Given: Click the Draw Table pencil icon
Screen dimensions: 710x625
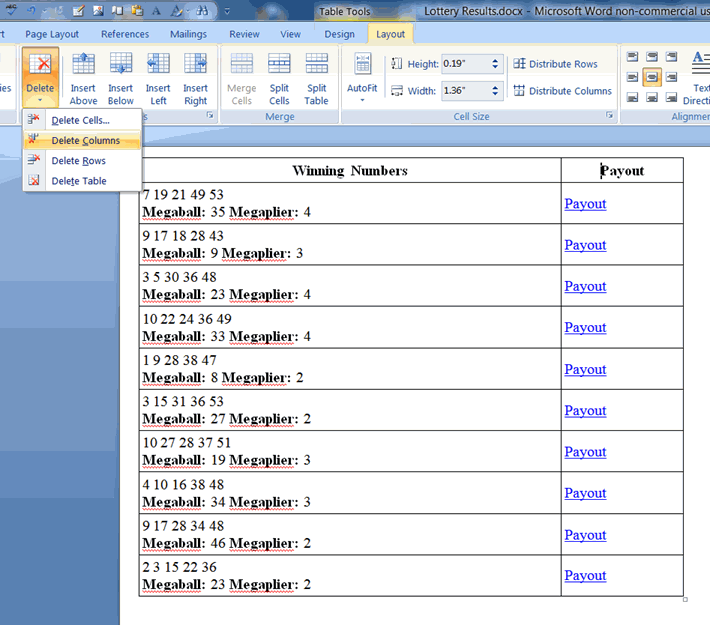Looking at the screenshot, I should coord(78,10).
